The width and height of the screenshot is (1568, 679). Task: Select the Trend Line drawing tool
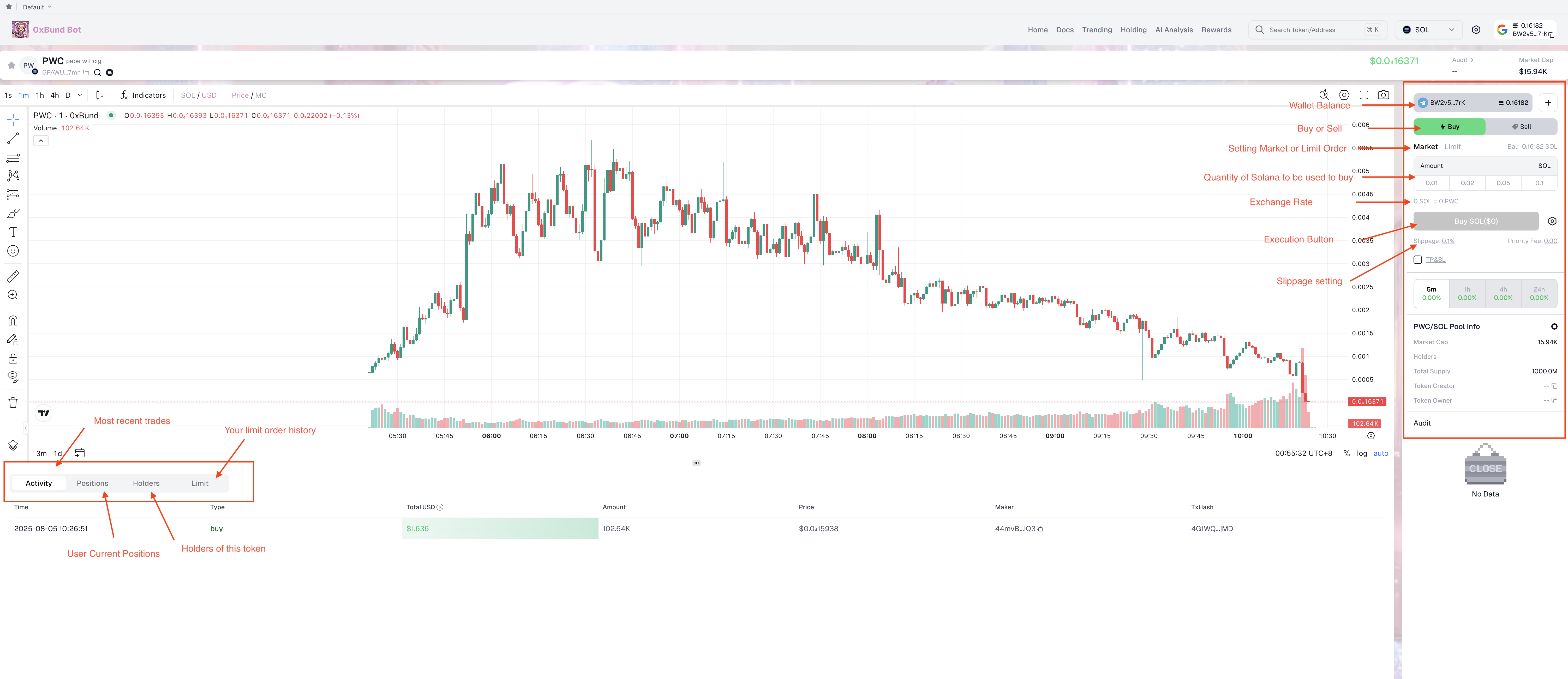[13, 138]
